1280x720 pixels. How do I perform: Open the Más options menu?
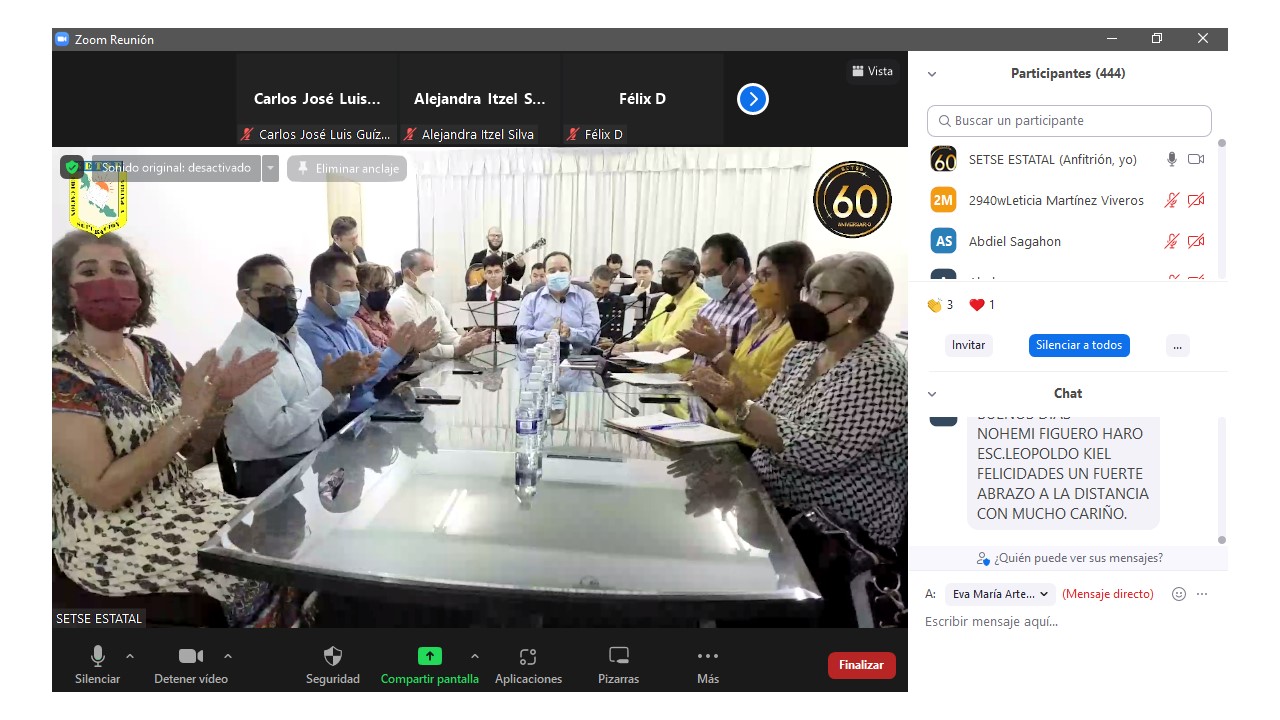[708, 665]
